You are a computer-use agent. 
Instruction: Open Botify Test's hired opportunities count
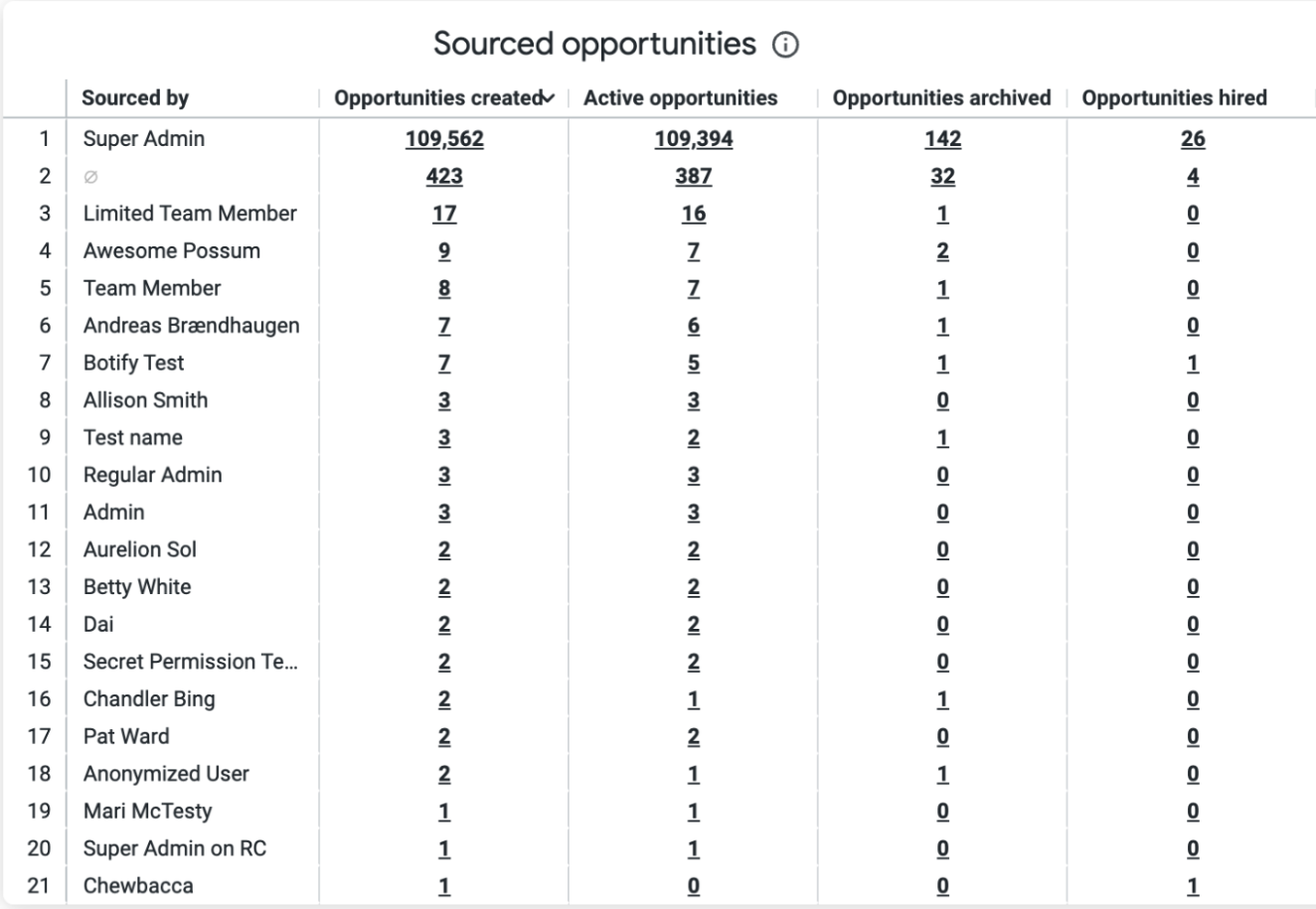1193,364
